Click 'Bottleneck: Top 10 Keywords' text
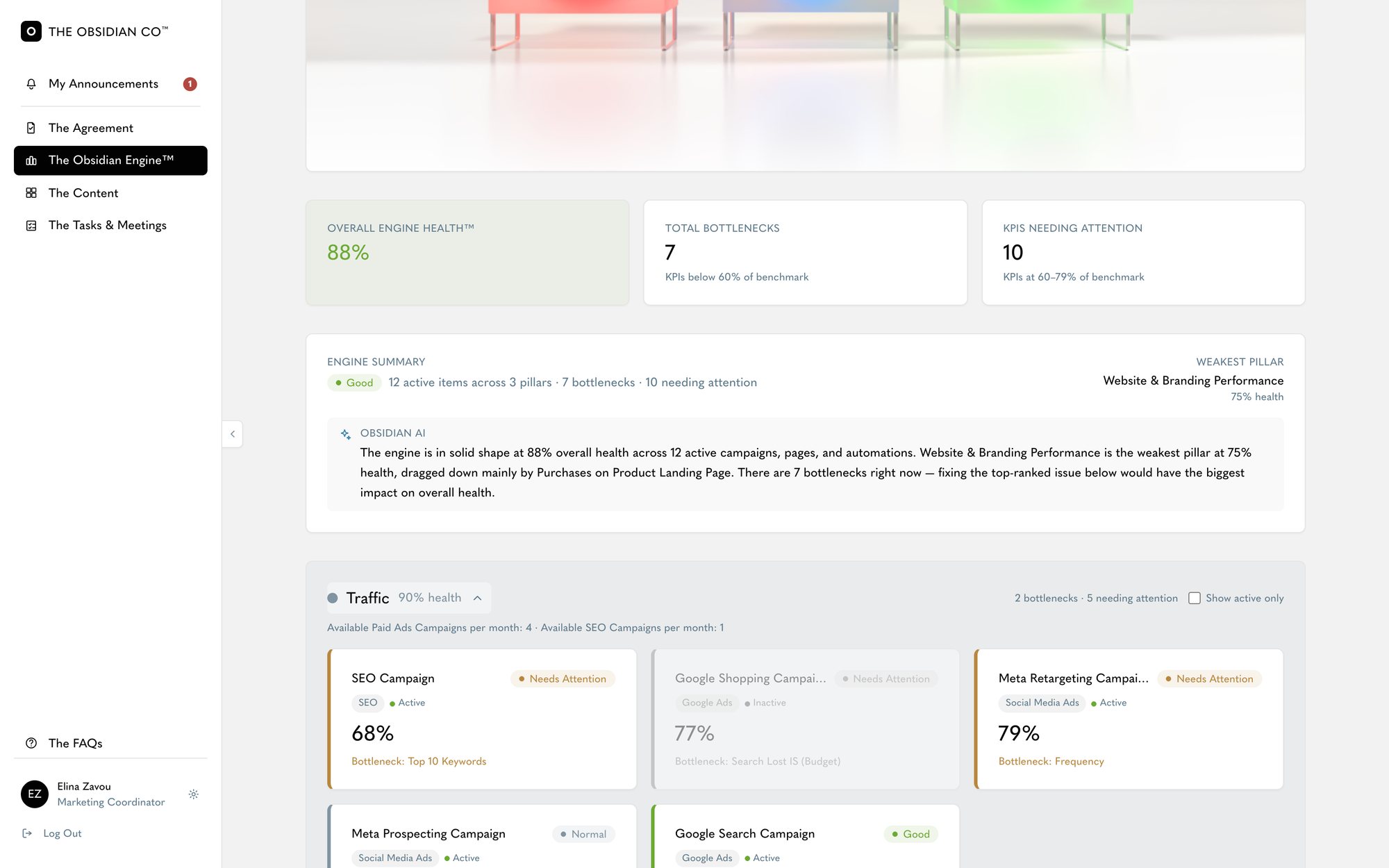 click(x=419, y=761)
